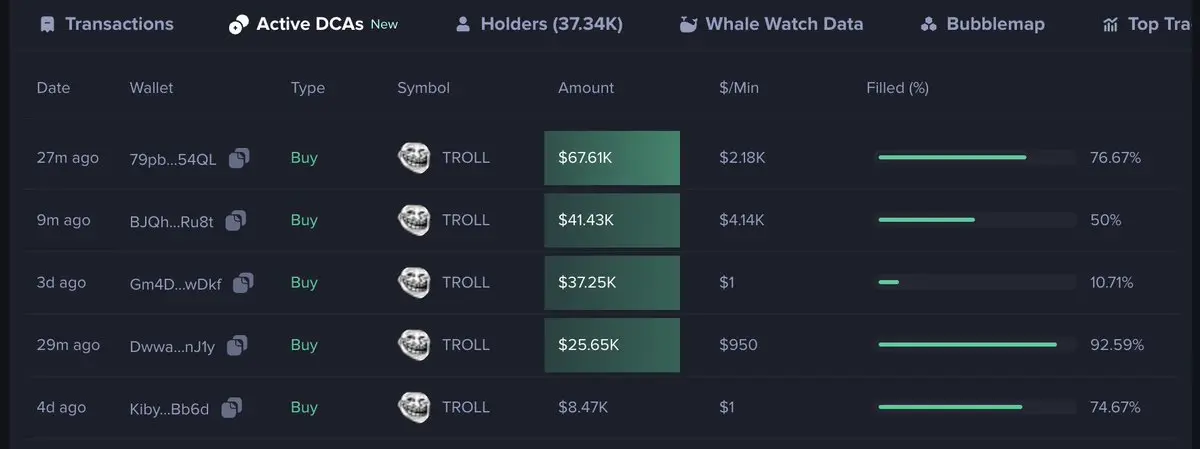Copy wallet address Kiby...Bb6d
The image size is (1200, 449).
232,407
